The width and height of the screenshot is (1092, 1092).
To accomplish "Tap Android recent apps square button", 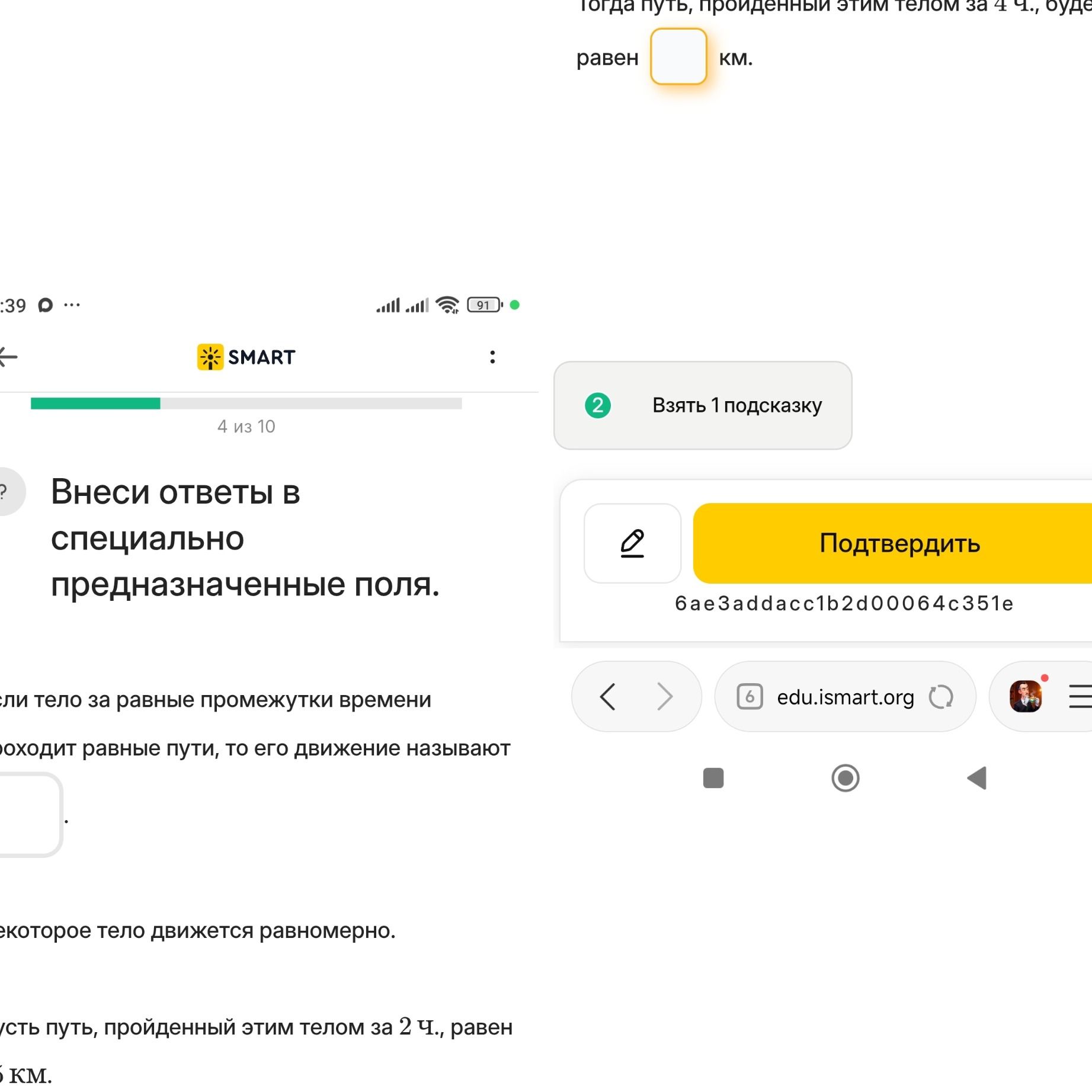I will point(713,778).
